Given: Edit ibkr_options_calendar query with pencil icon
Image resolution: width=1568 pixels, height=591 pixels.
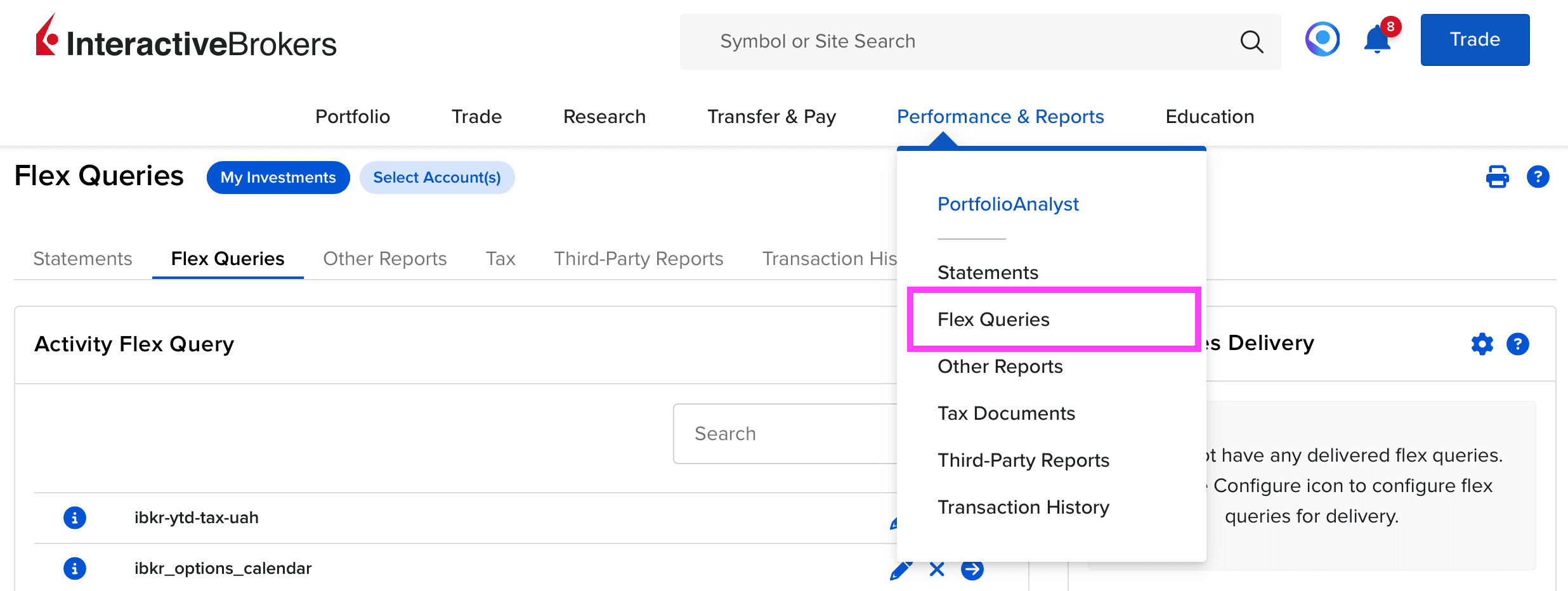Looking at the screenshot, I should click(901, 570).
